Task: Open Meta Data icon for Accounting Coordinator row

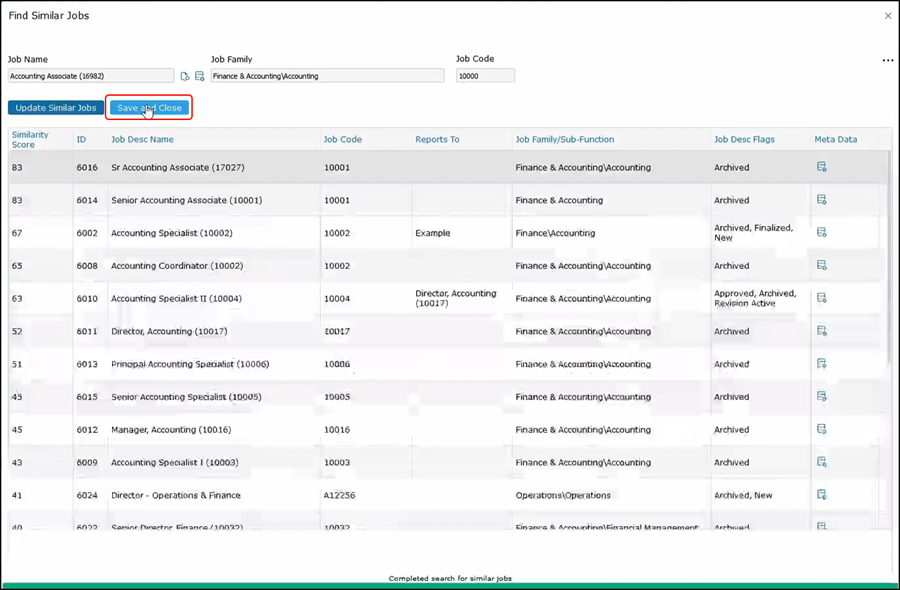Action: [x=821, y=266]
